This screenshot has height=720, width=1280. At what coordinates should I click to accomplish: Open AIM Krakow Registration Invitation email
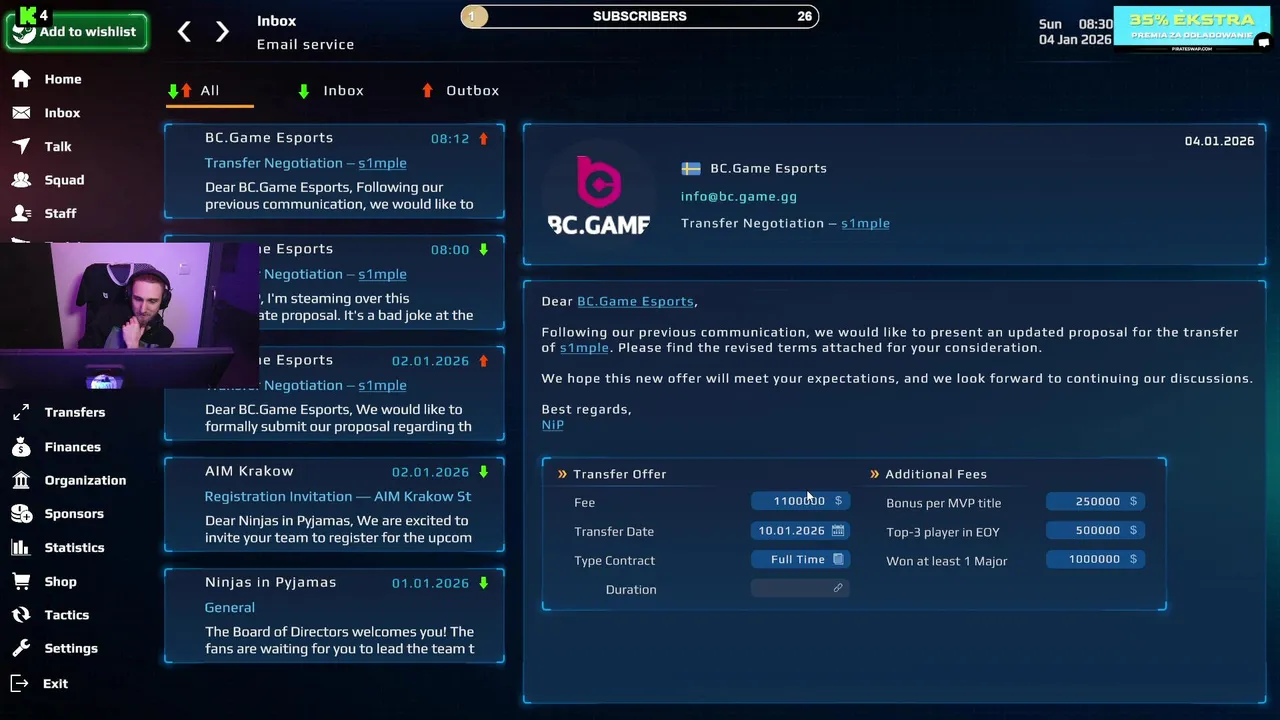pyautogui.click(x=335, y=504)
